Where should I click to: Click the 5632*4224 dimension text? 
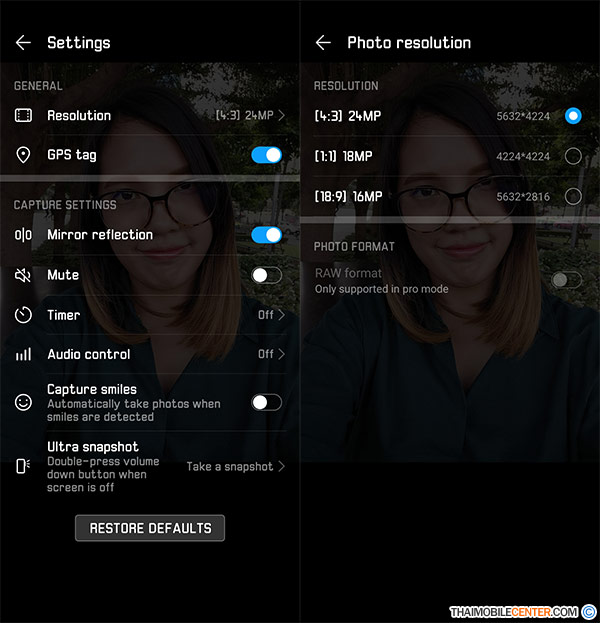pyautogui.click(x=523, y=116)
